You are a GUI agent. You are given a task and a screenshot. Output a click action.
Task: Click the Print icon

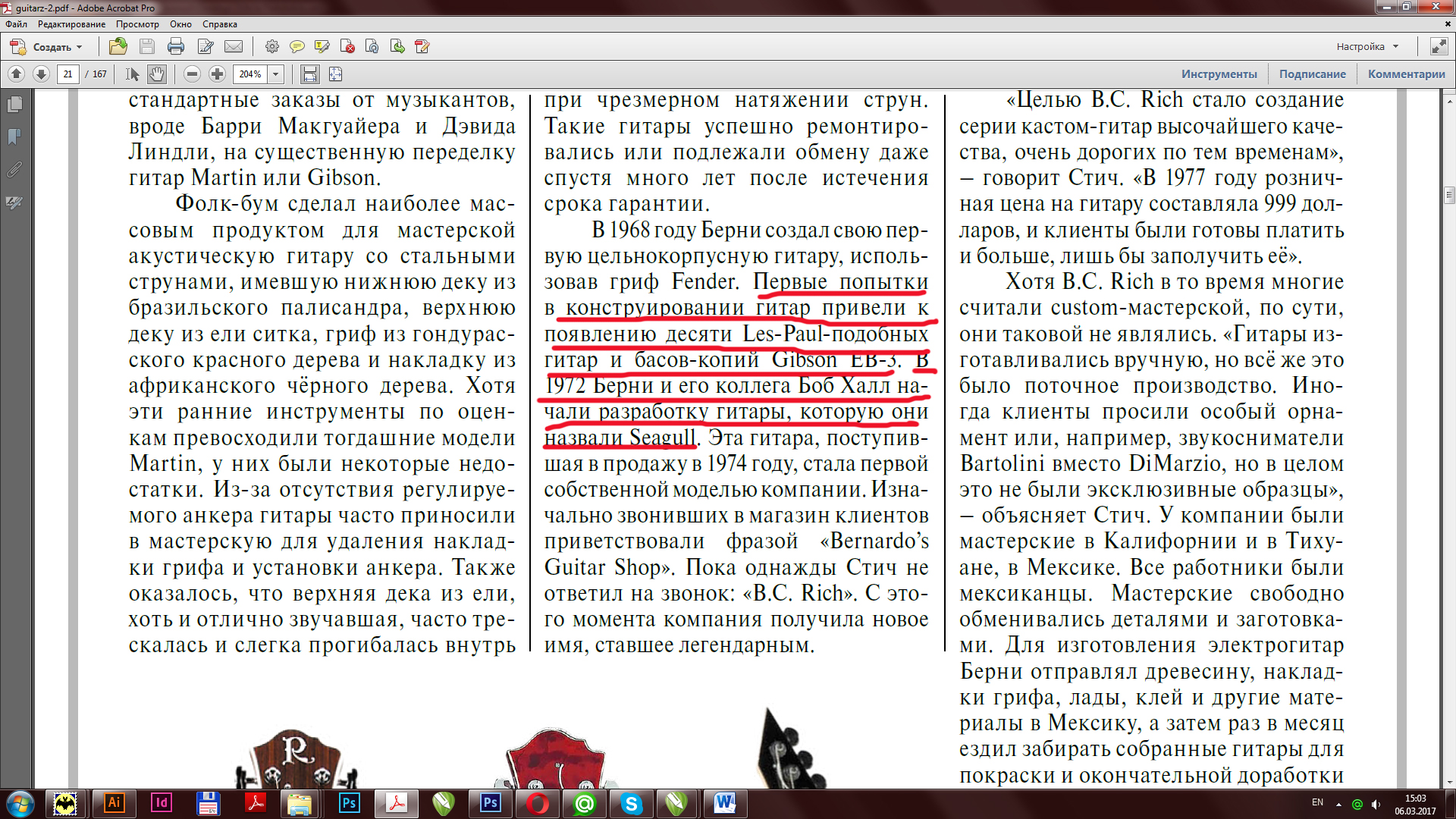tap(176, 47)
